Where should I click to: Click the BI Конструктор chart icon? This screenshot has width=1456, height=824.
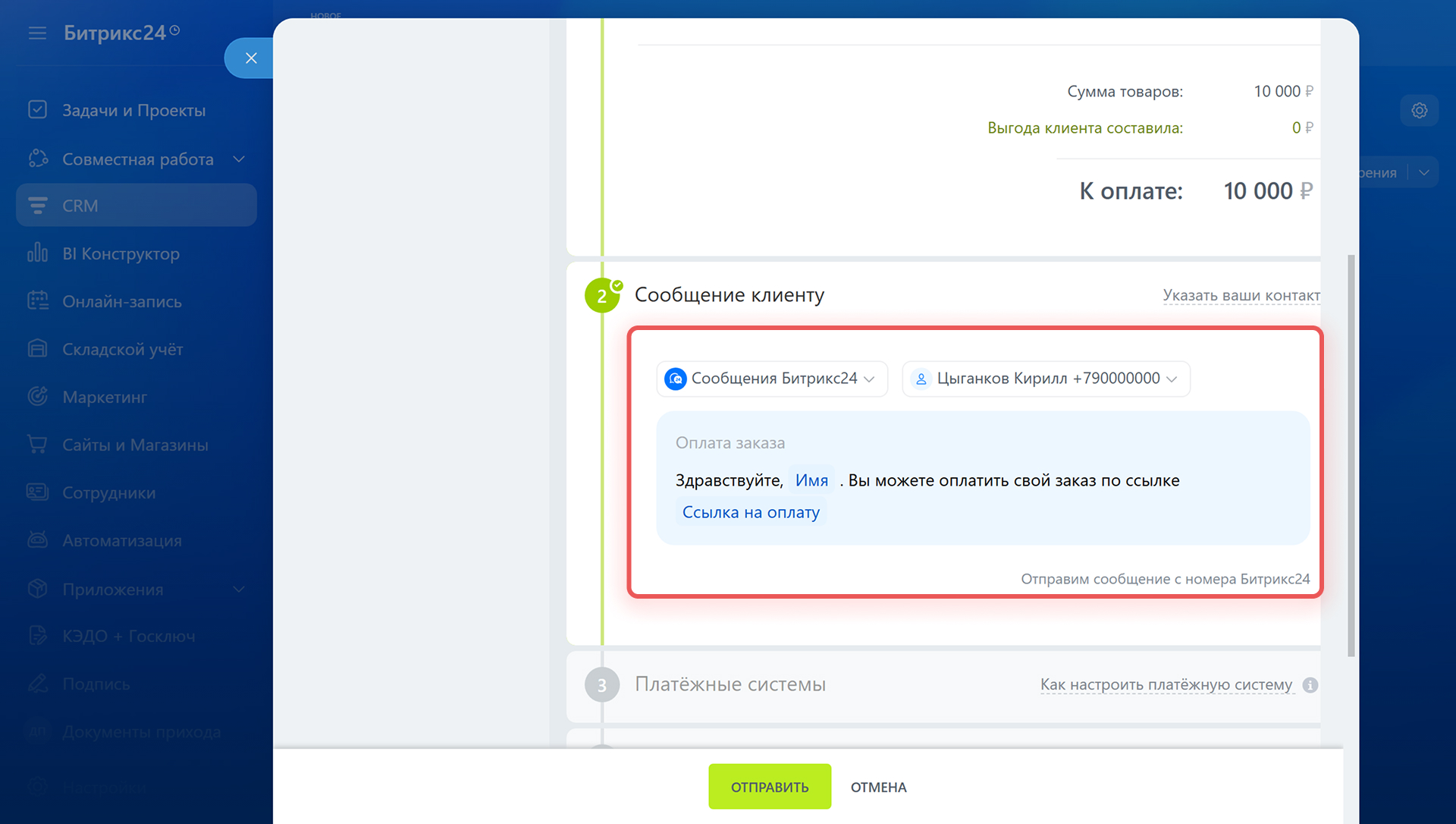click(x=37, y=253)
